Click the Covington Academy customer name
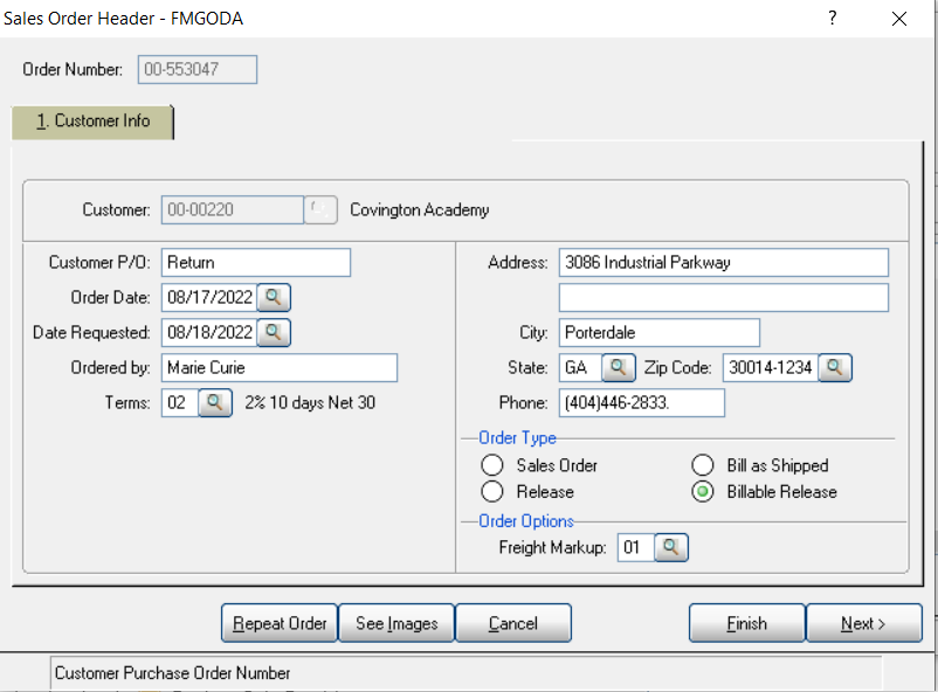 coord(419,210)
